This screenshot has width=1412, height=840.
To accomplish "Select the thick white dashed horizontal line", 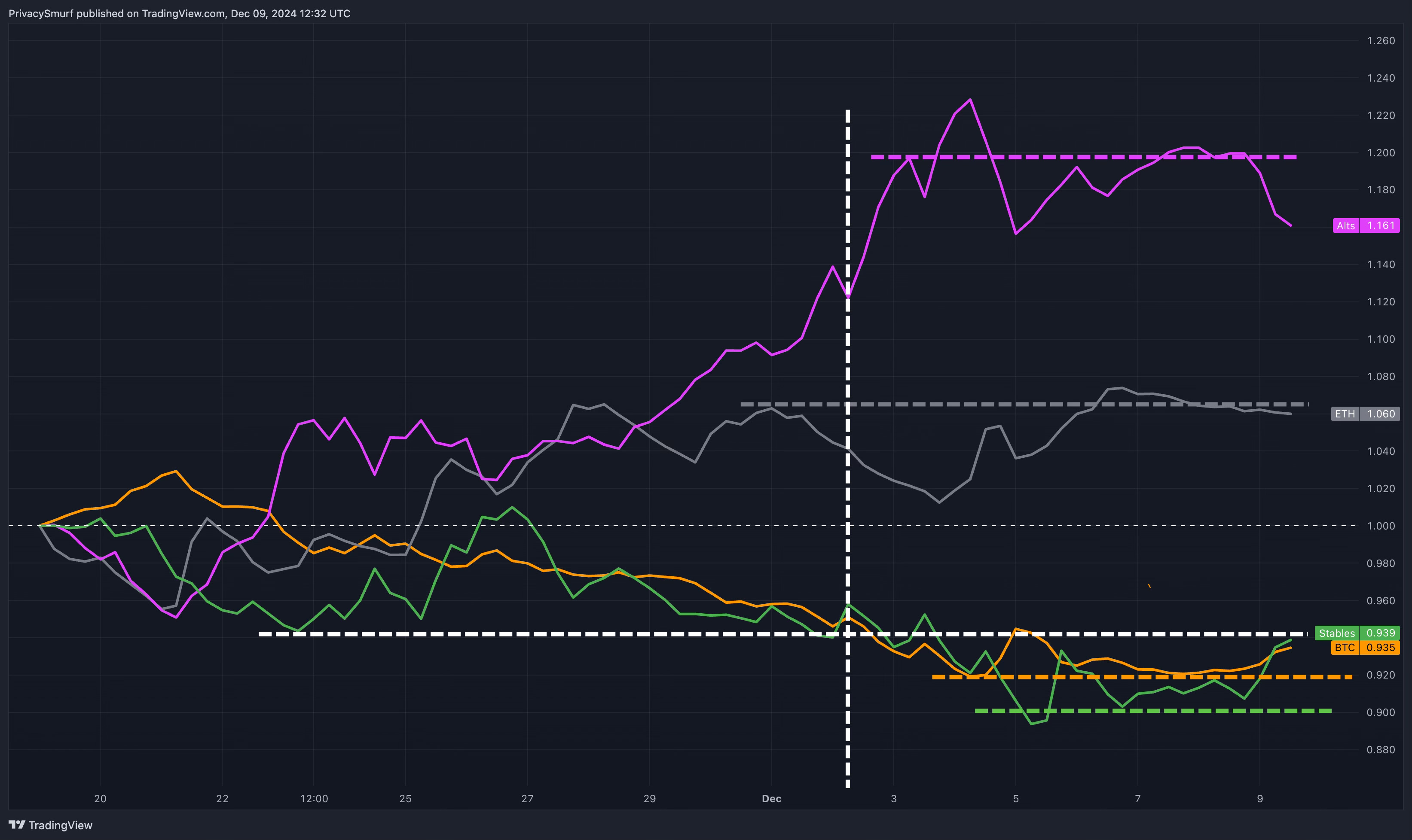I will [783, 634].
